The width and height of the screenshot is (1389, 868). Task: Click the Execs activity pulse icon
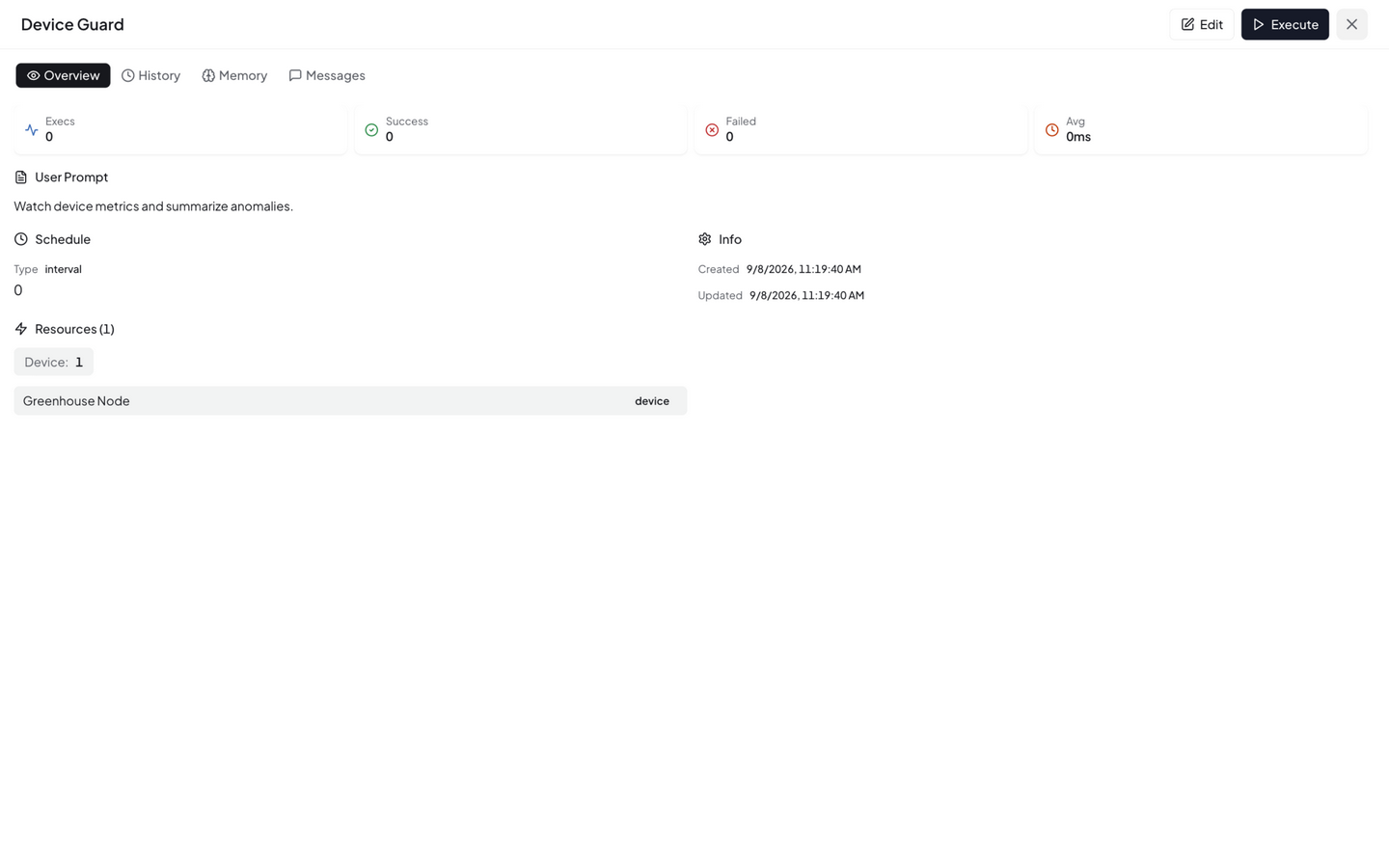[32, 129]
